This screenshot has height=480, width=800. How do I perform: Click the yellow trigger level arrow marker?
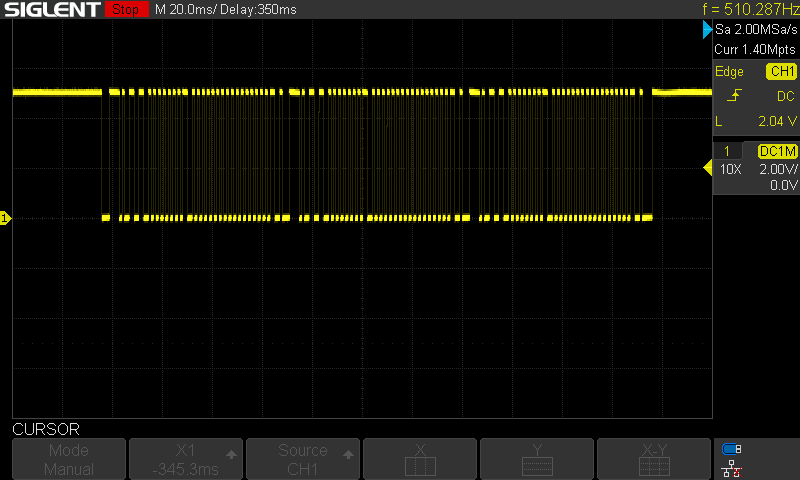708,168
